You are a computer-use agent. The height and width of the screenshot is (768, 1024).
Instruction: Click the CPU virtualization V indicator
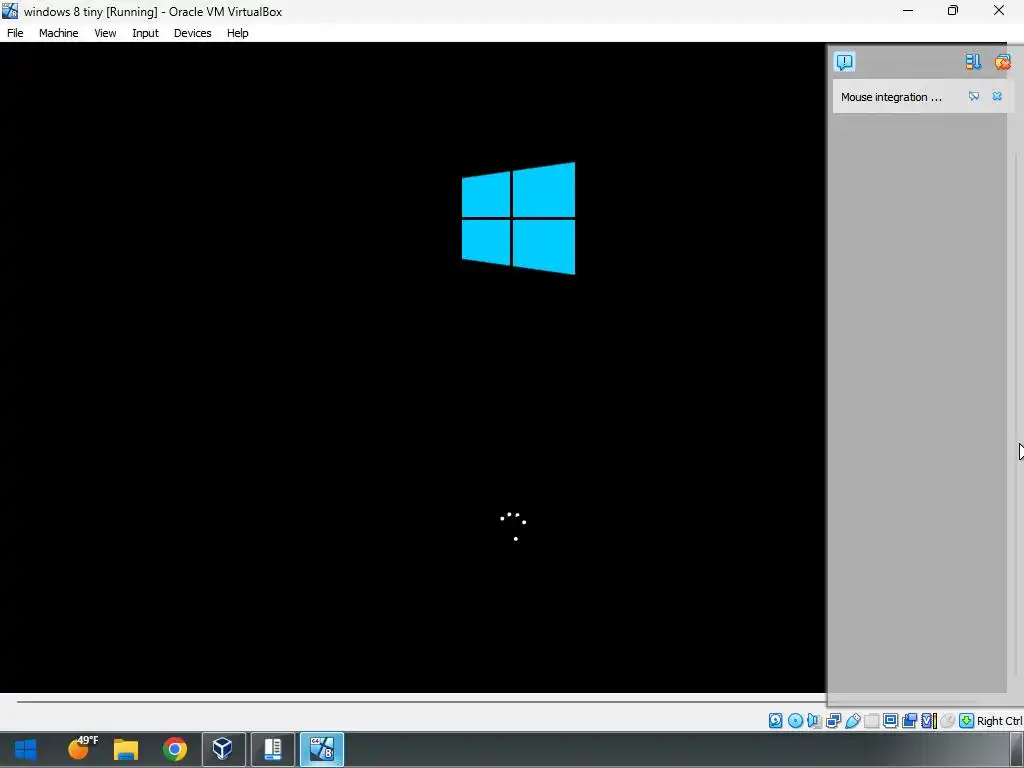point(929,720)
